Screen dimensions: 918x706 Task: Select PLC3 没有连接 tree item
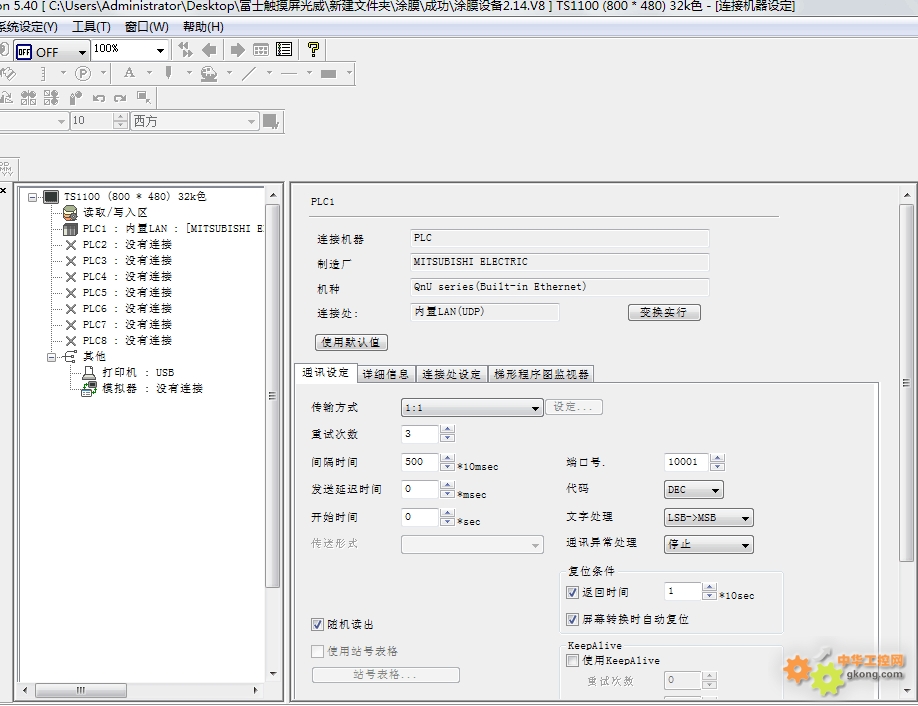[x=127, y=261]
